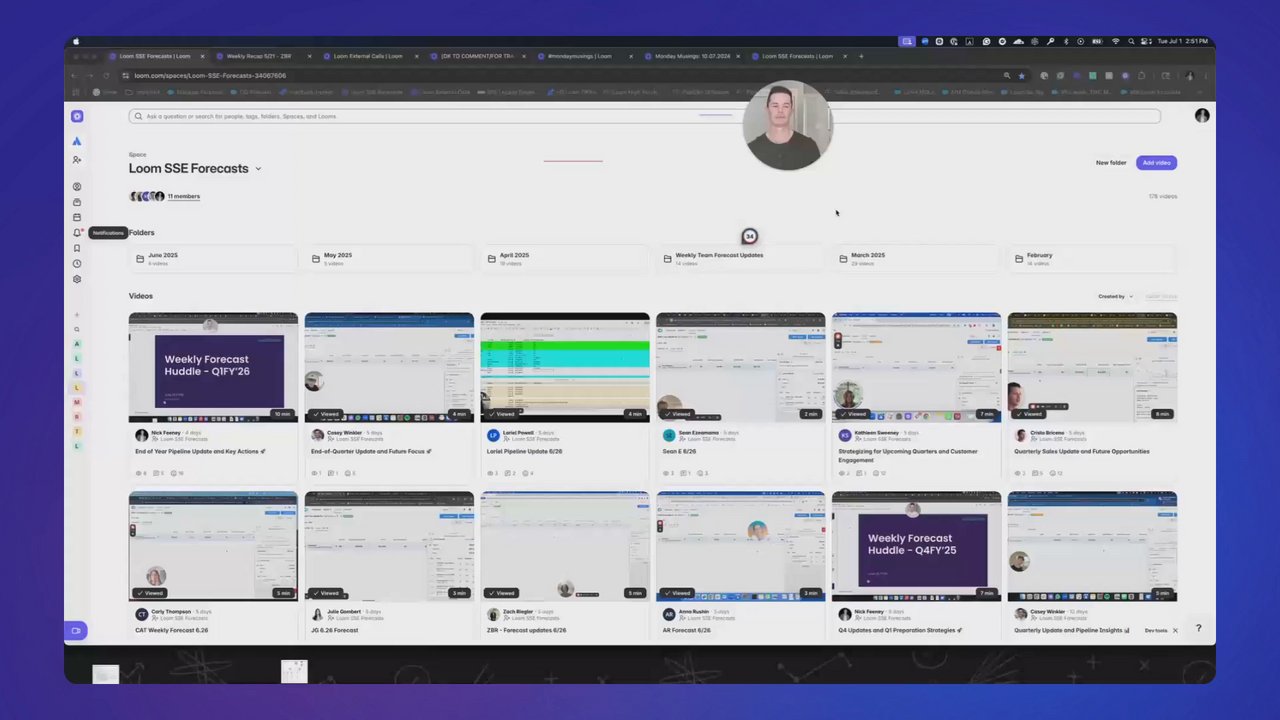Screen dimensions: 1280x720
Task: Click the New folder button
Action: point(1111,162)
